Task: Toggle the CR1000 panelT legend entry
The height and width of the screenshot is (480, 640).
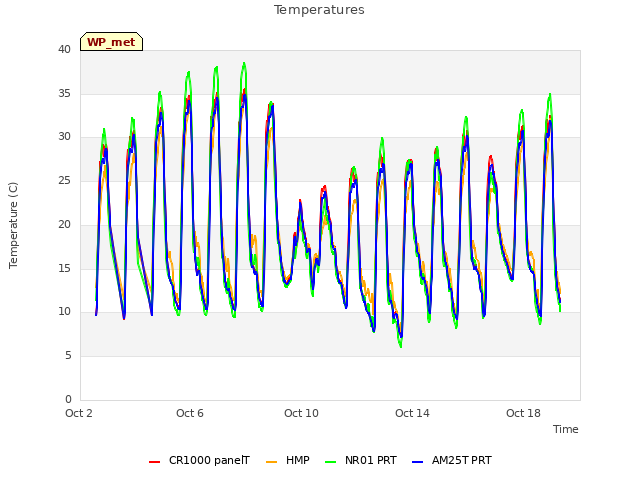Action: click(199, 460)
